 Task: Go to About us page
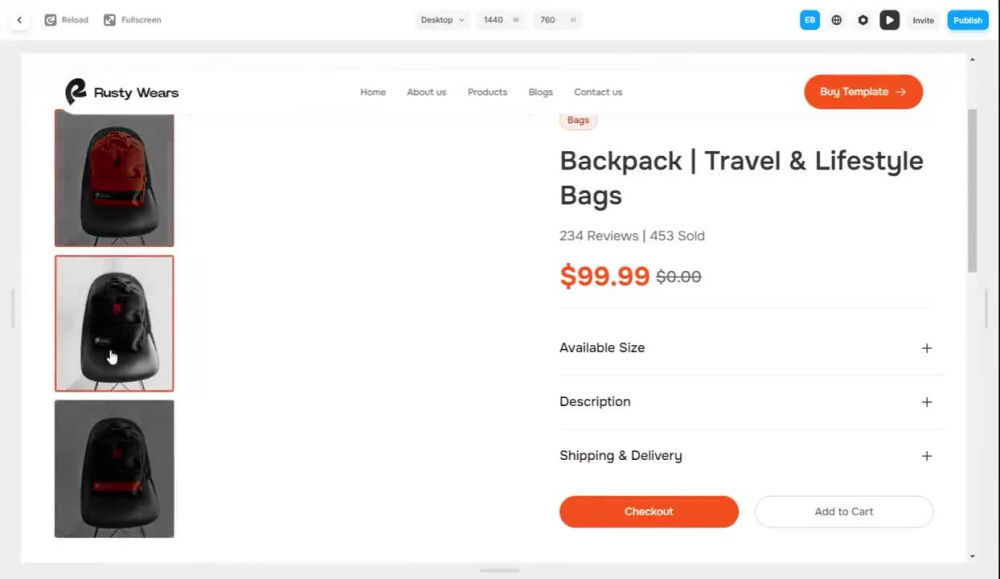(427, 92)
